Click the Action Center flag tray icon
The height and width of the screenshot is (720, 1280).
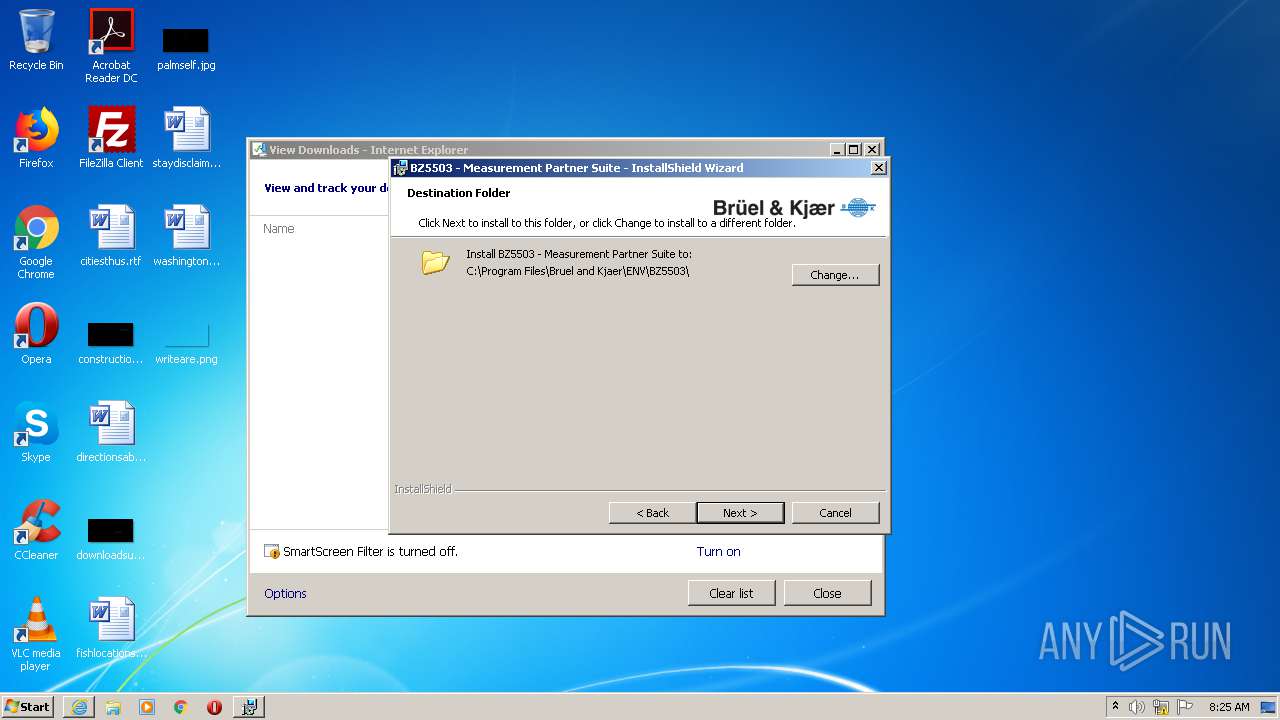[x=1185, y=707]
